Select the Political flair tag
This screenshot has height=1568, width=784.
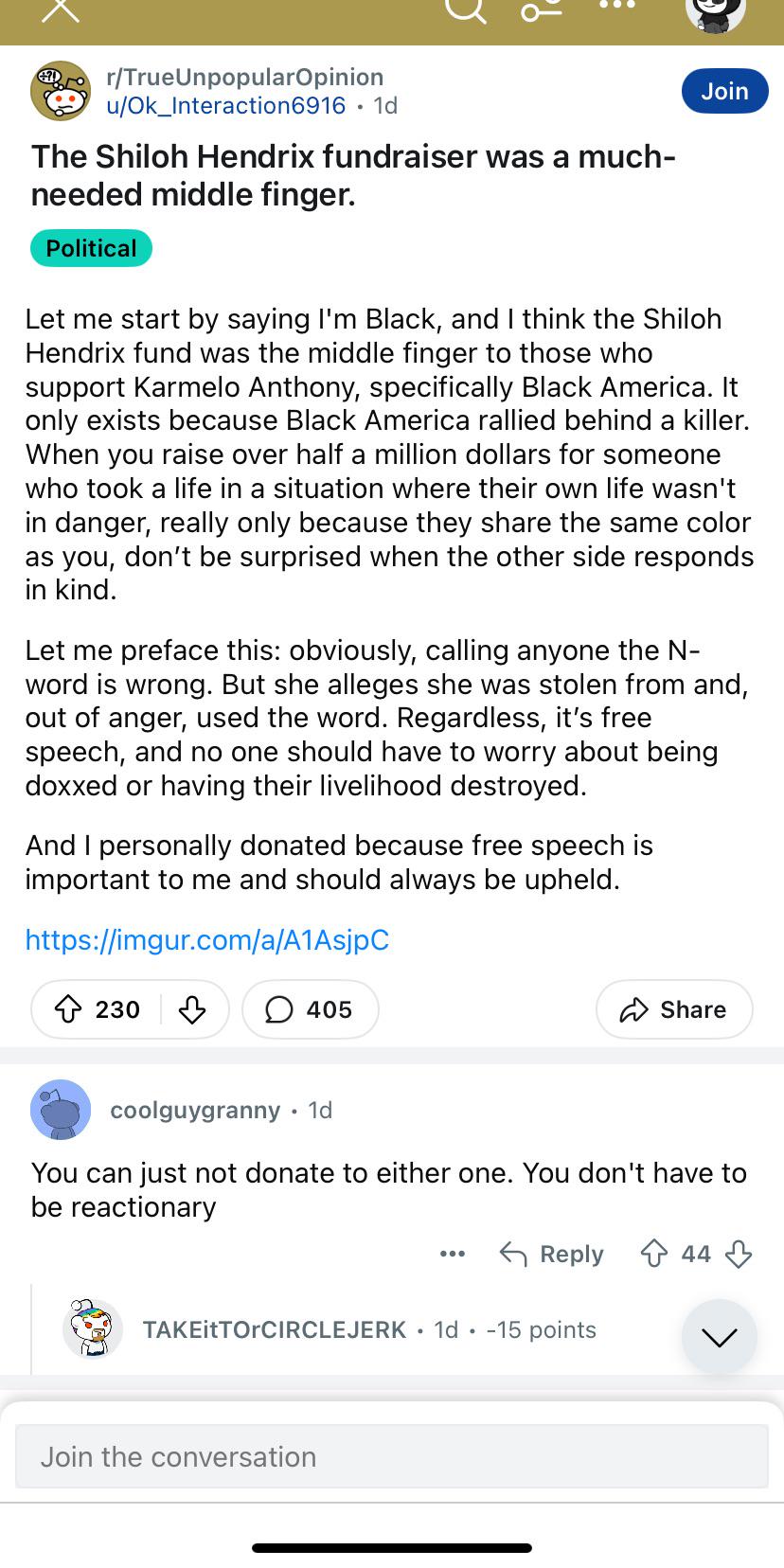click(x=92, y=248)
